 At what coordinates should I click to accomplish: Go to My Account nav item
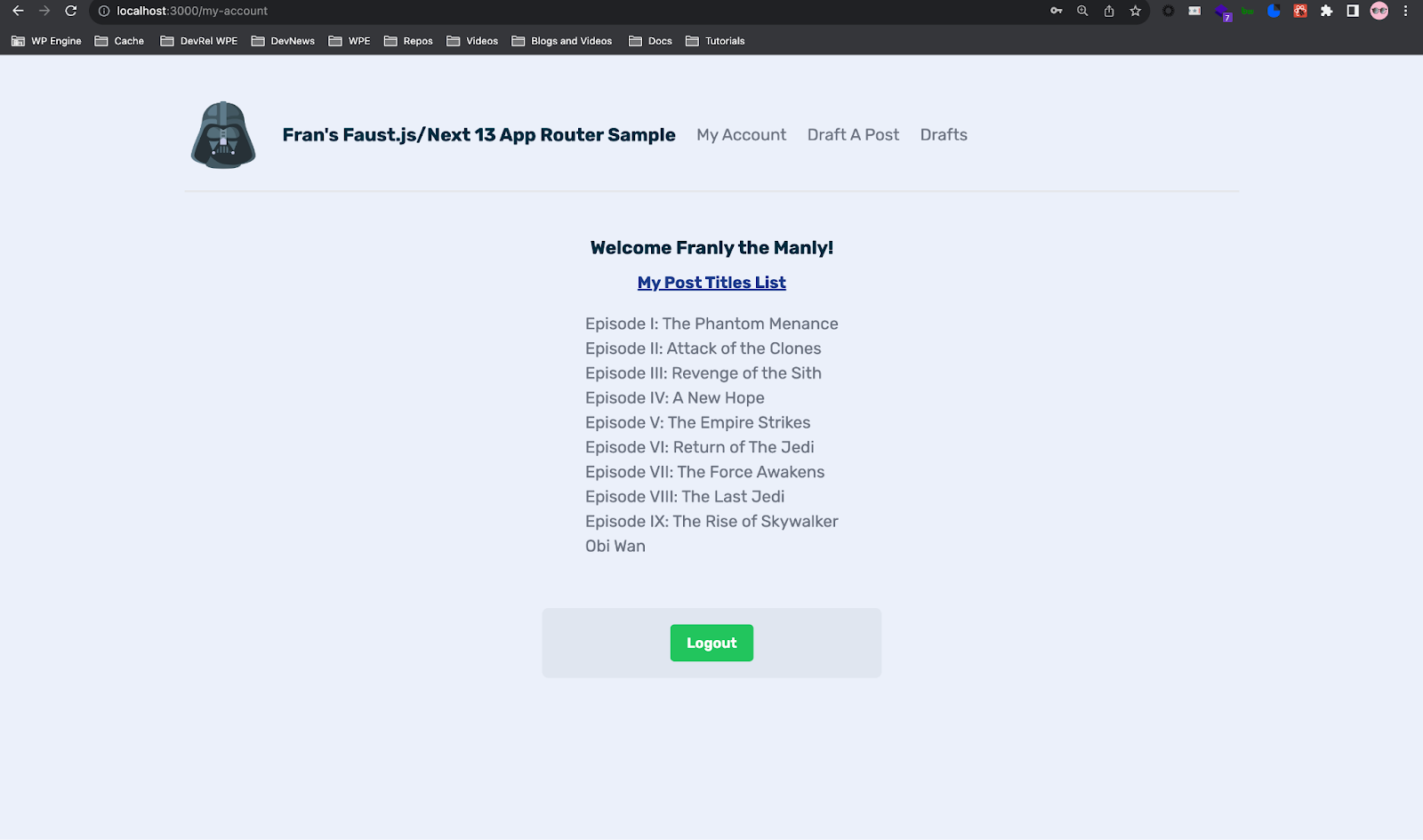pyautogui.click(x=742, y=135)
